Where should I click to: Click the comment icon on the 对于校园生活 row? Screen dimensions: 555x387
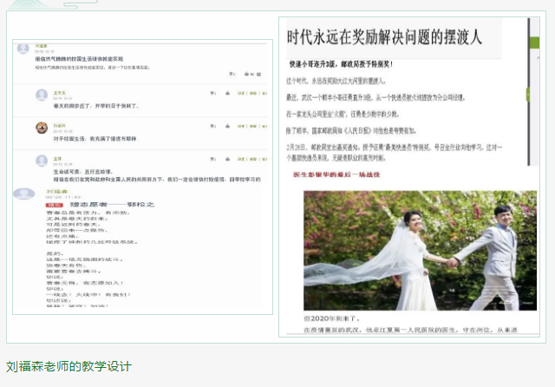point(213,126)
